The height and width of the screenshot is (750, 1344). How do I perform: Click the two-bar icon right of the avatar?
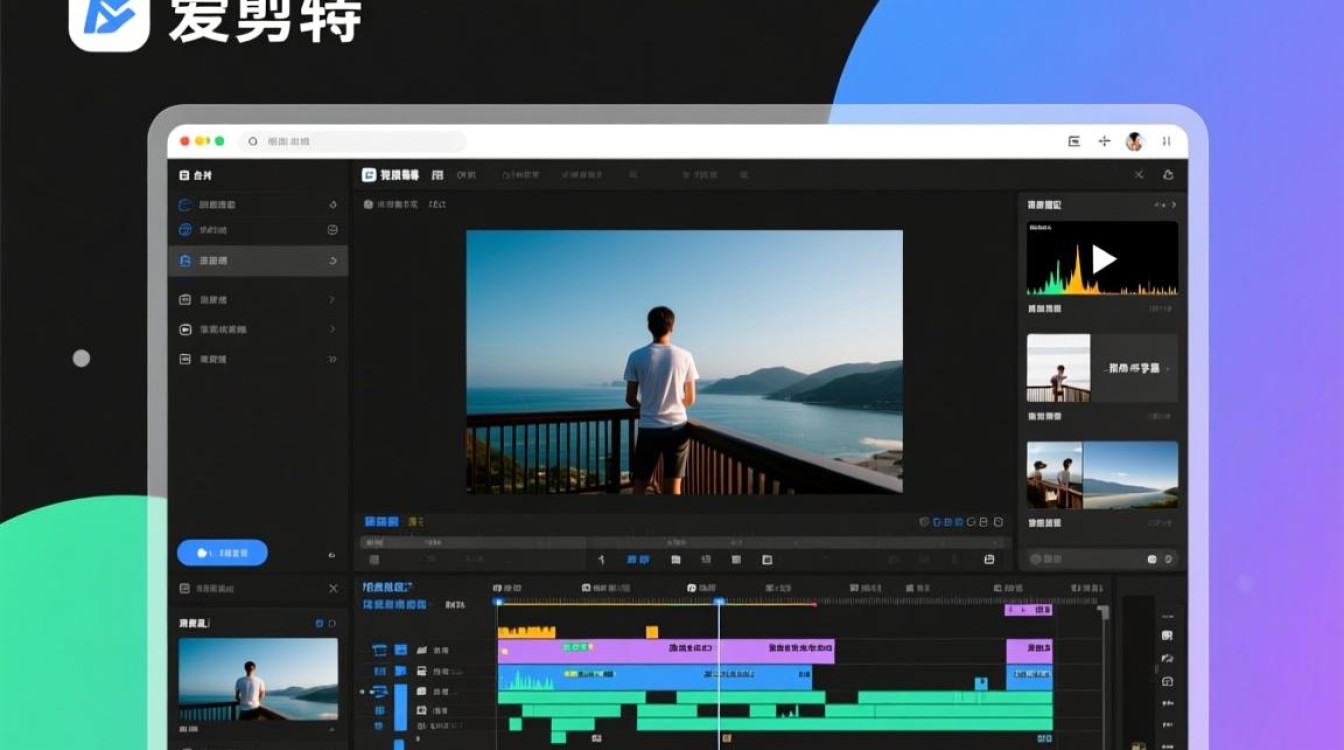(1166, 142)
